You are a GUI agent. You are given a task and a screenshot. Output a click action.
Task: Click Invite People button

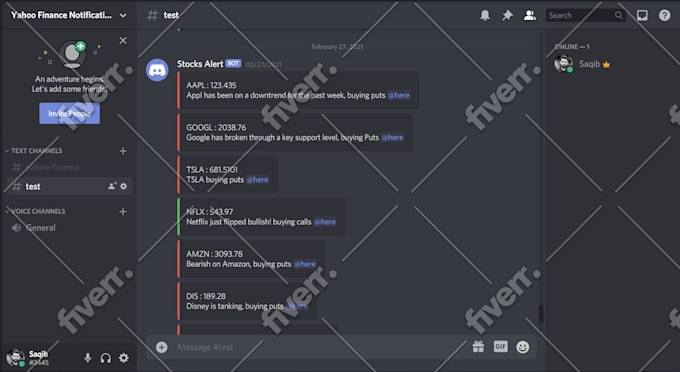[x=69, y=114]
